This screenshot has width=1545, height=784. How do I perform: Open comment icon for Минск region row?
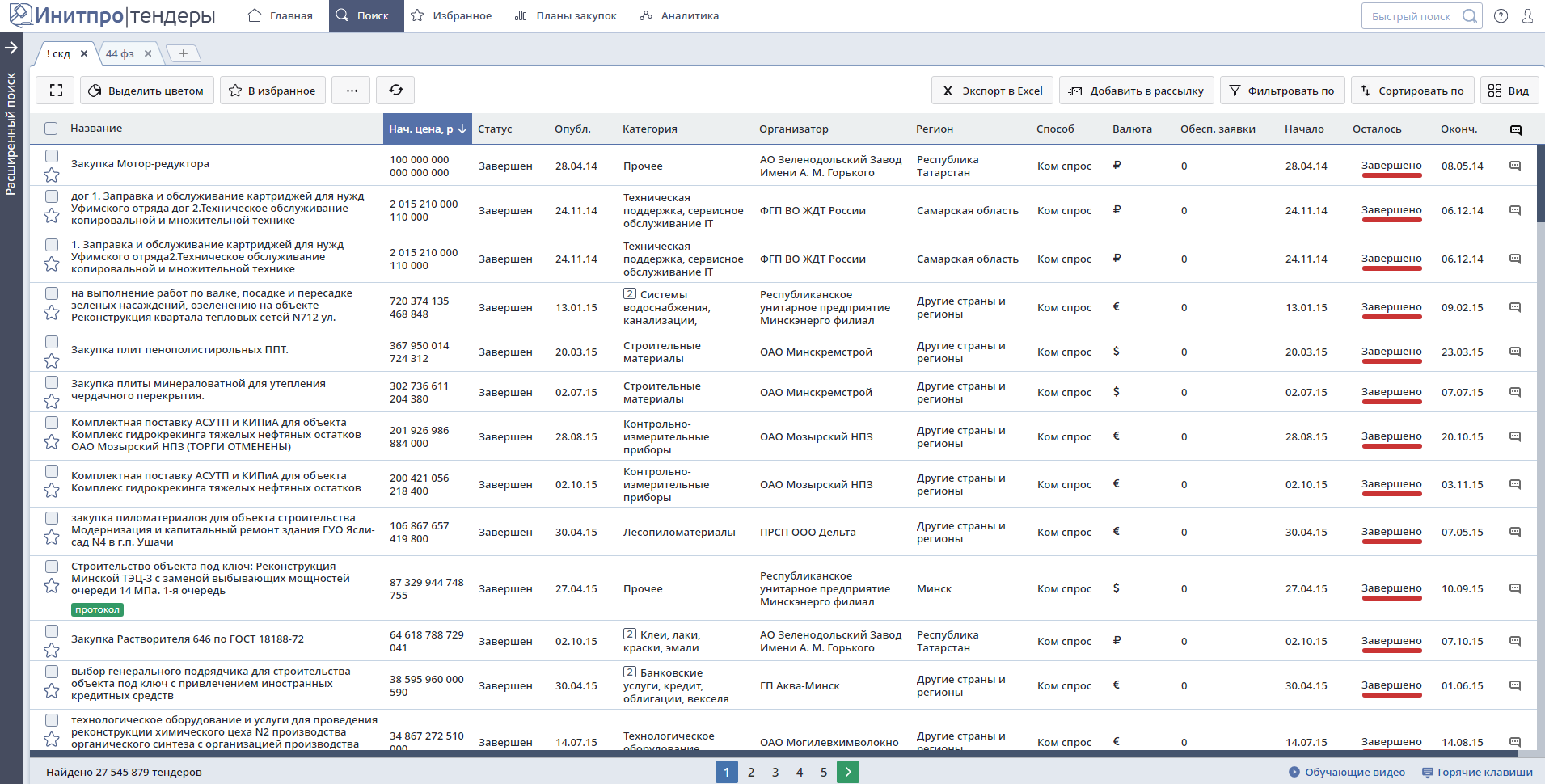click(x=1515, y=588)
